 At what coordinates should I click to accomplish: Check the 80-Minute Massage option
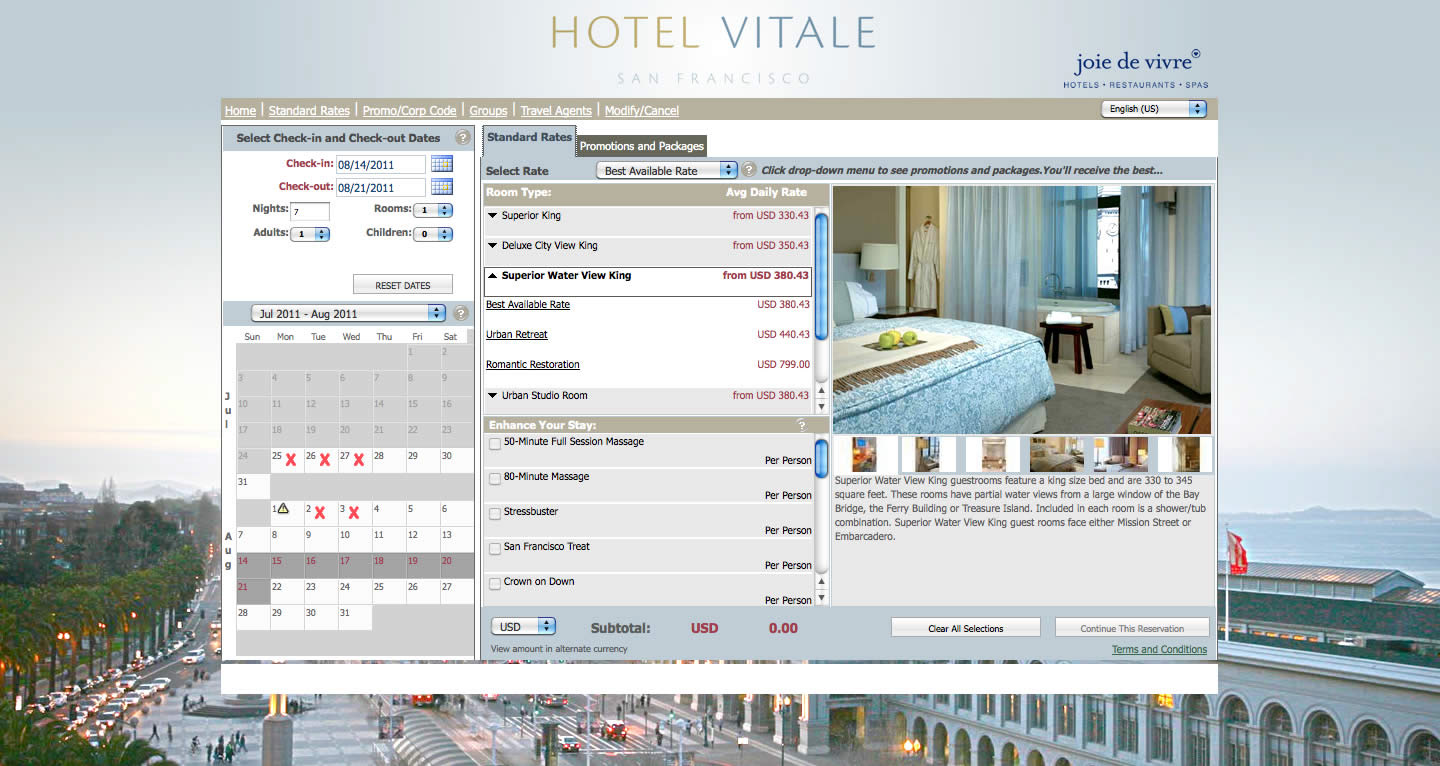coord(495,479)
